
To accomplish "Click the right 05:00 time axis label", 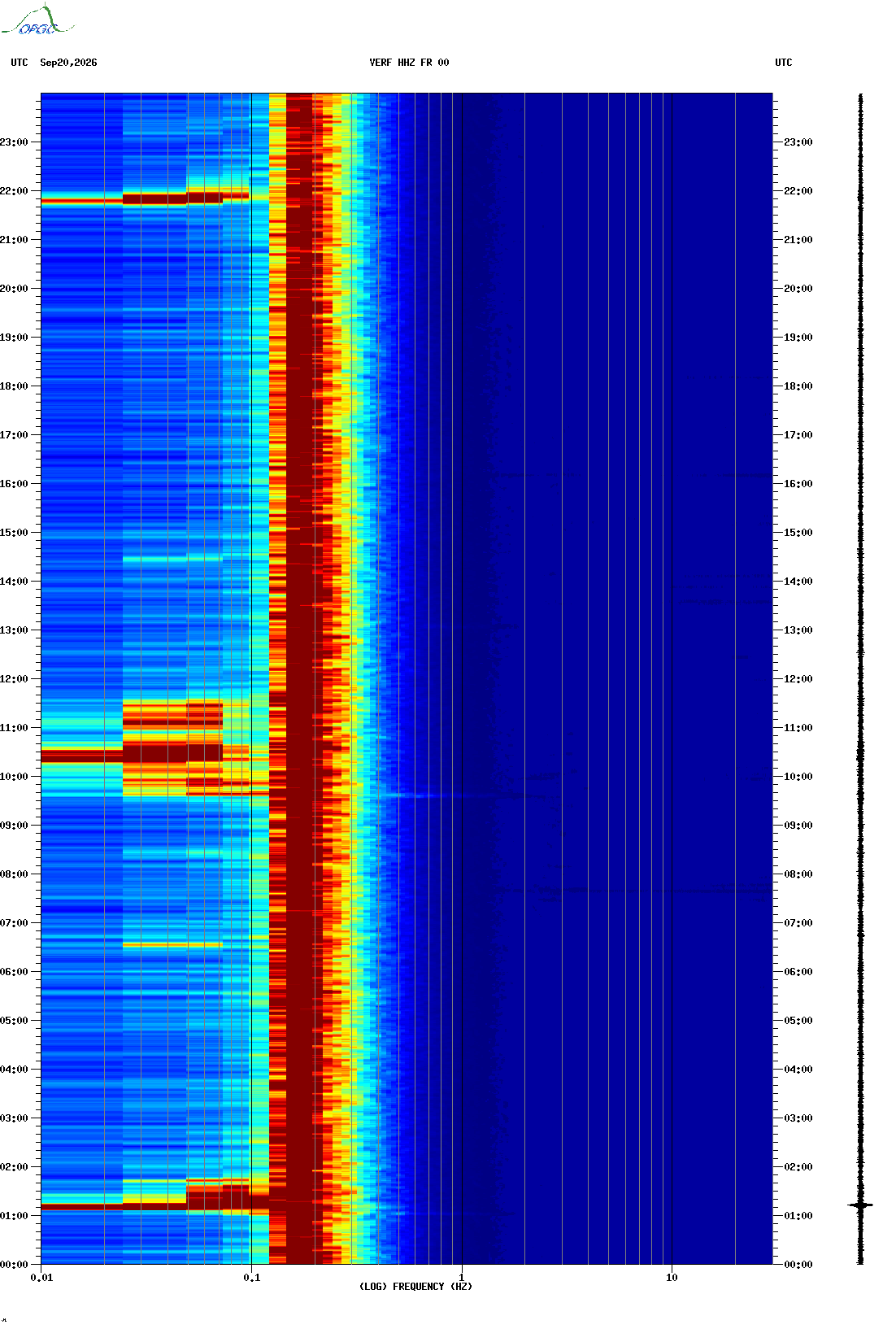I will click(798, 1021).
